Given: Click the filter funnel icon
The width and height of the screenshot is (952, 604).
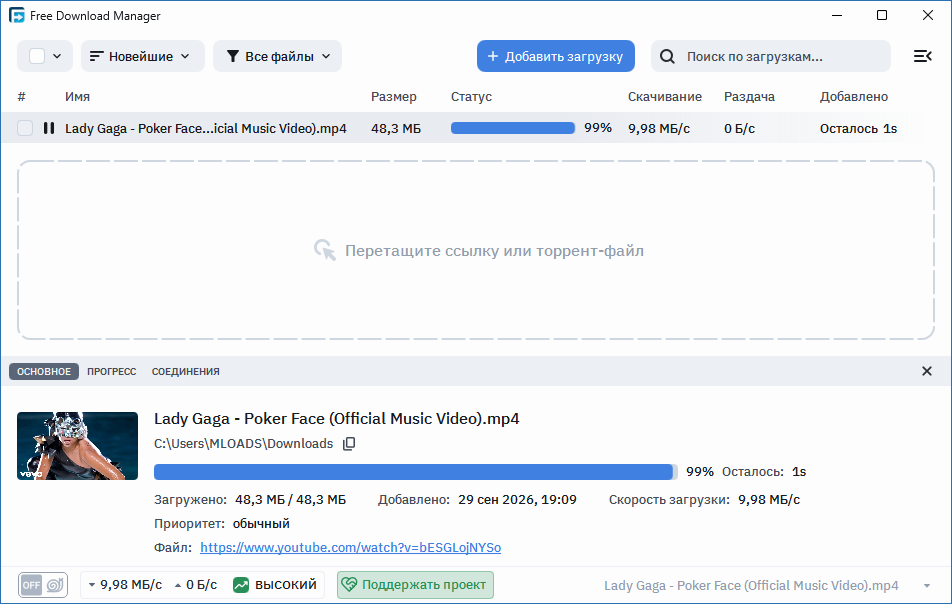Looking at the screenshot, I should (232, 56).
